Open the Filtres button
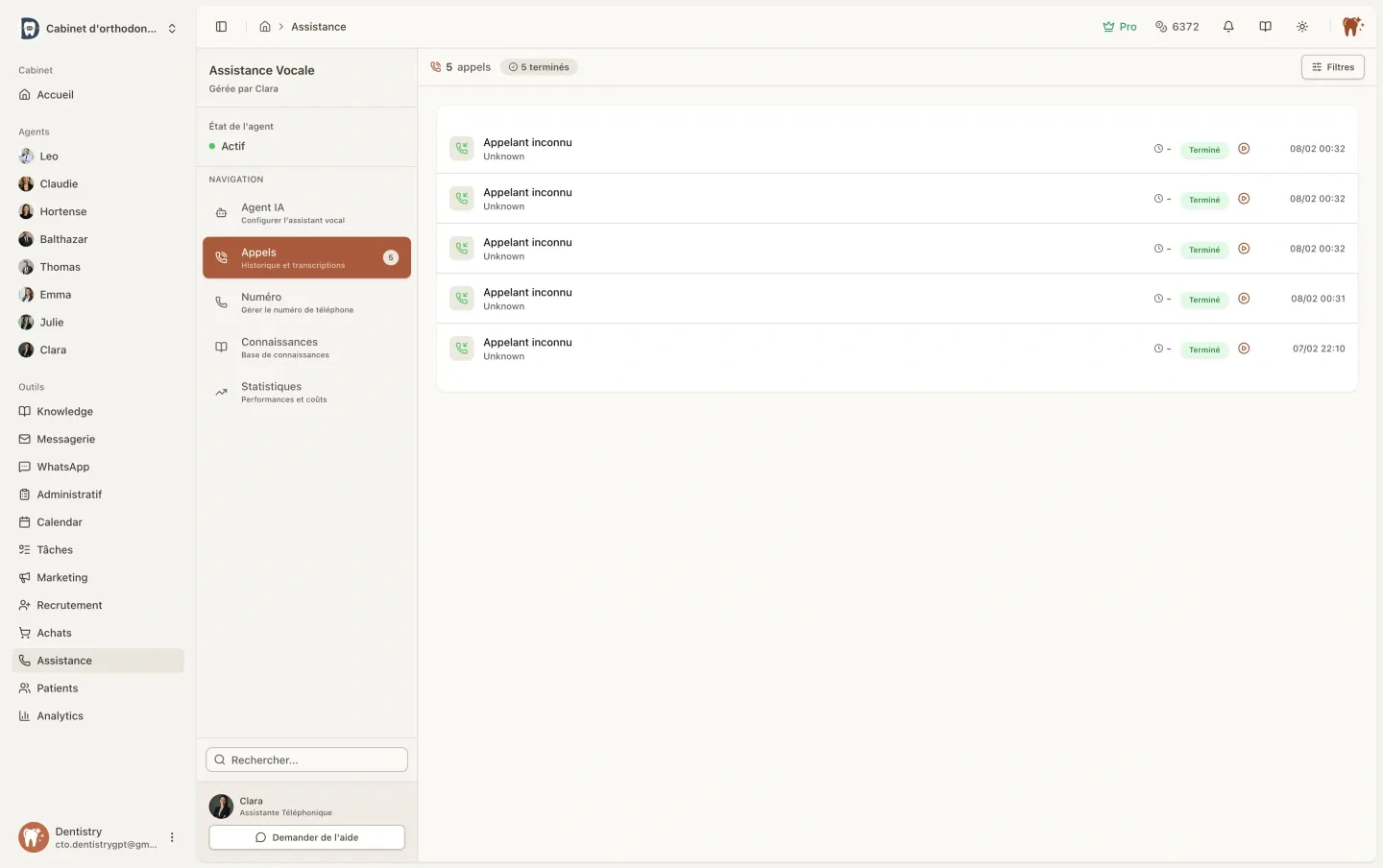 tap(1332, 67)
